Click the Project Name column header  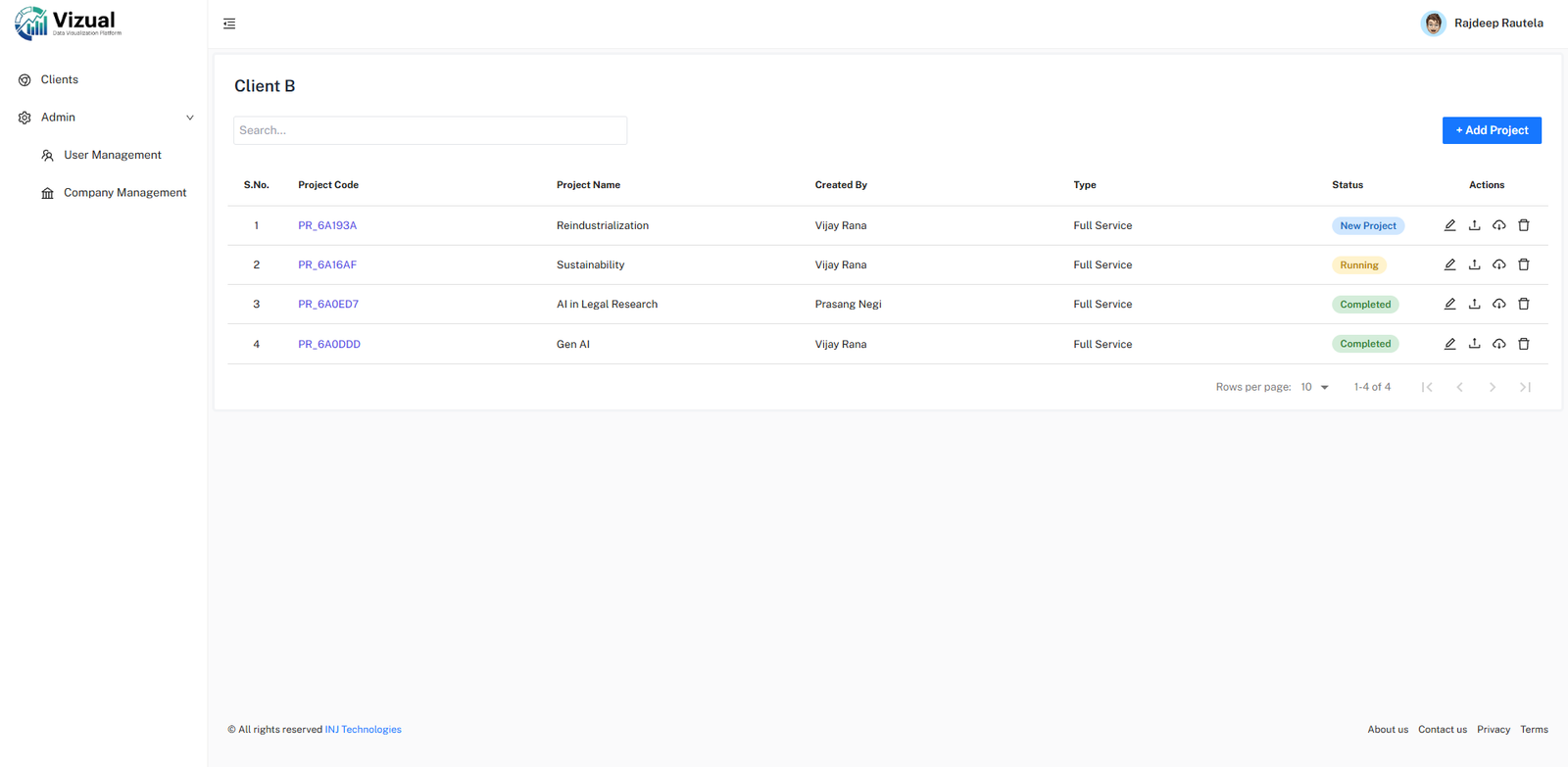click(588, 185)
